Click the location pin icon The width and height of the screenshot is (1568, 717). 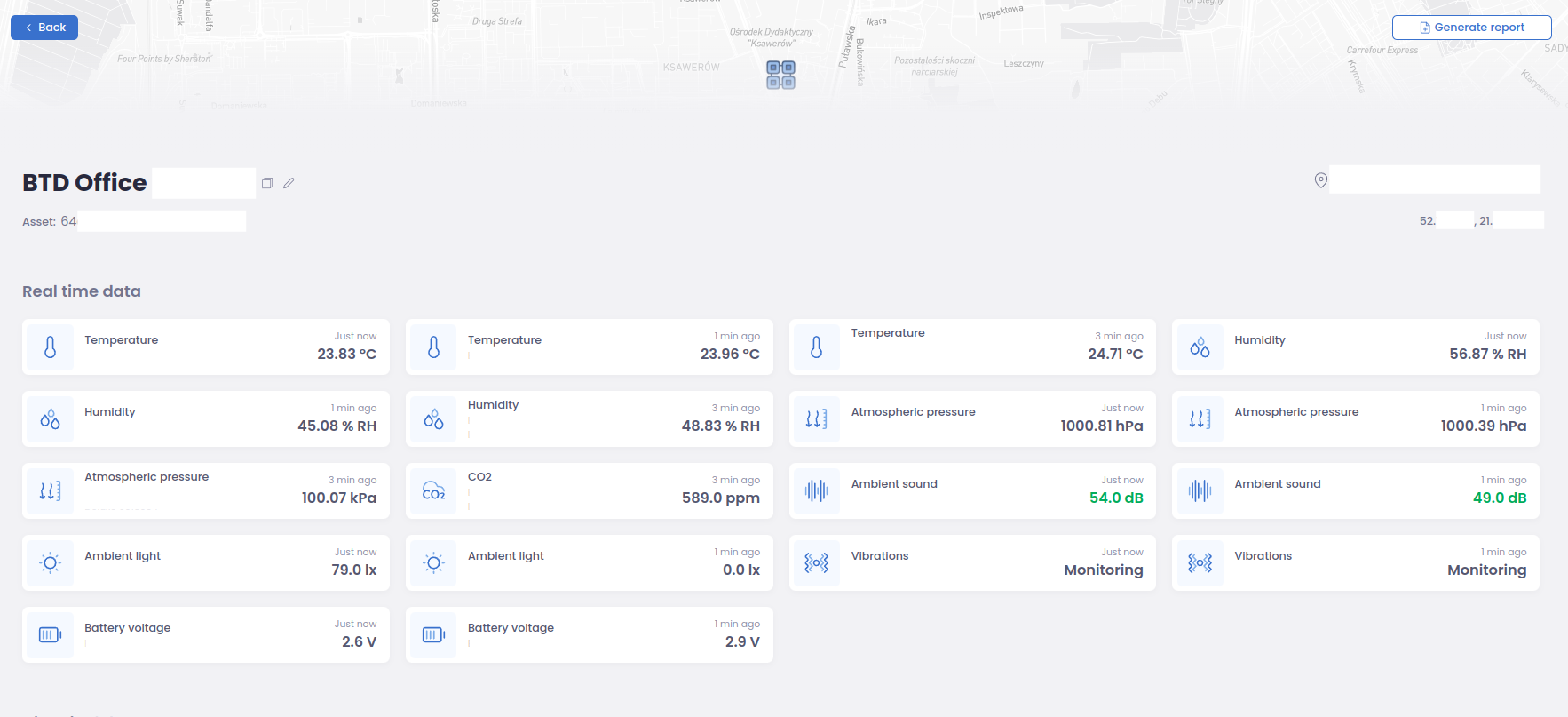pyautogui.click(x=1321, y=180)
